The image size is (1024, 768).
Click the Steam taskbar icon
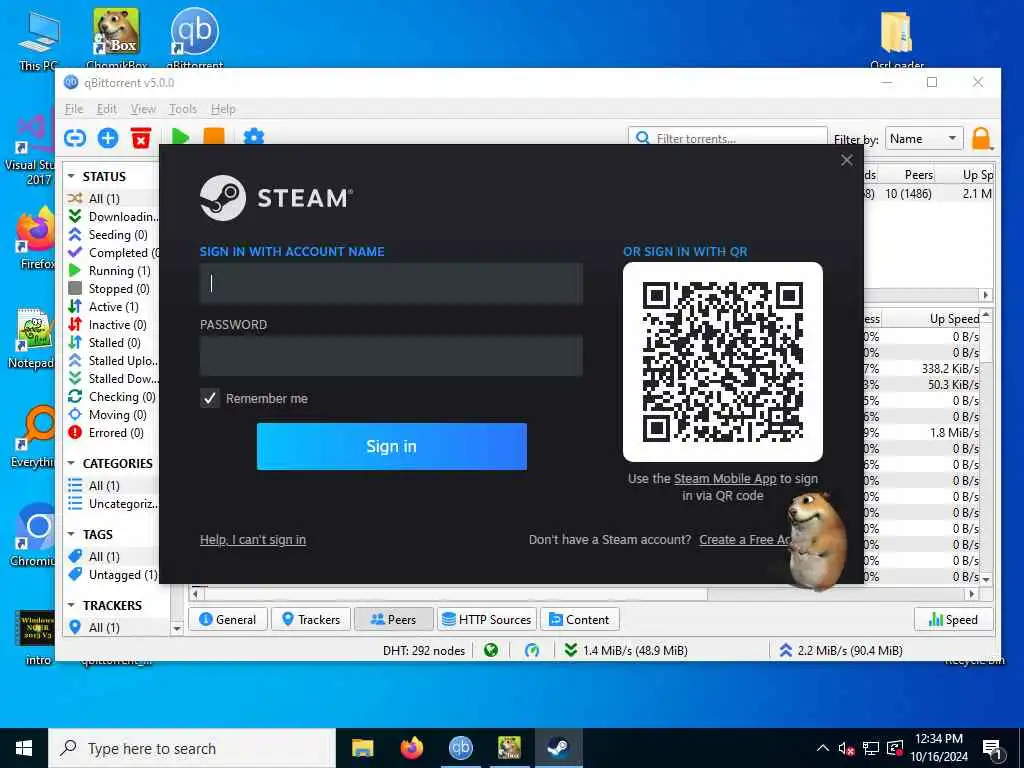click(x=558, y=748)
